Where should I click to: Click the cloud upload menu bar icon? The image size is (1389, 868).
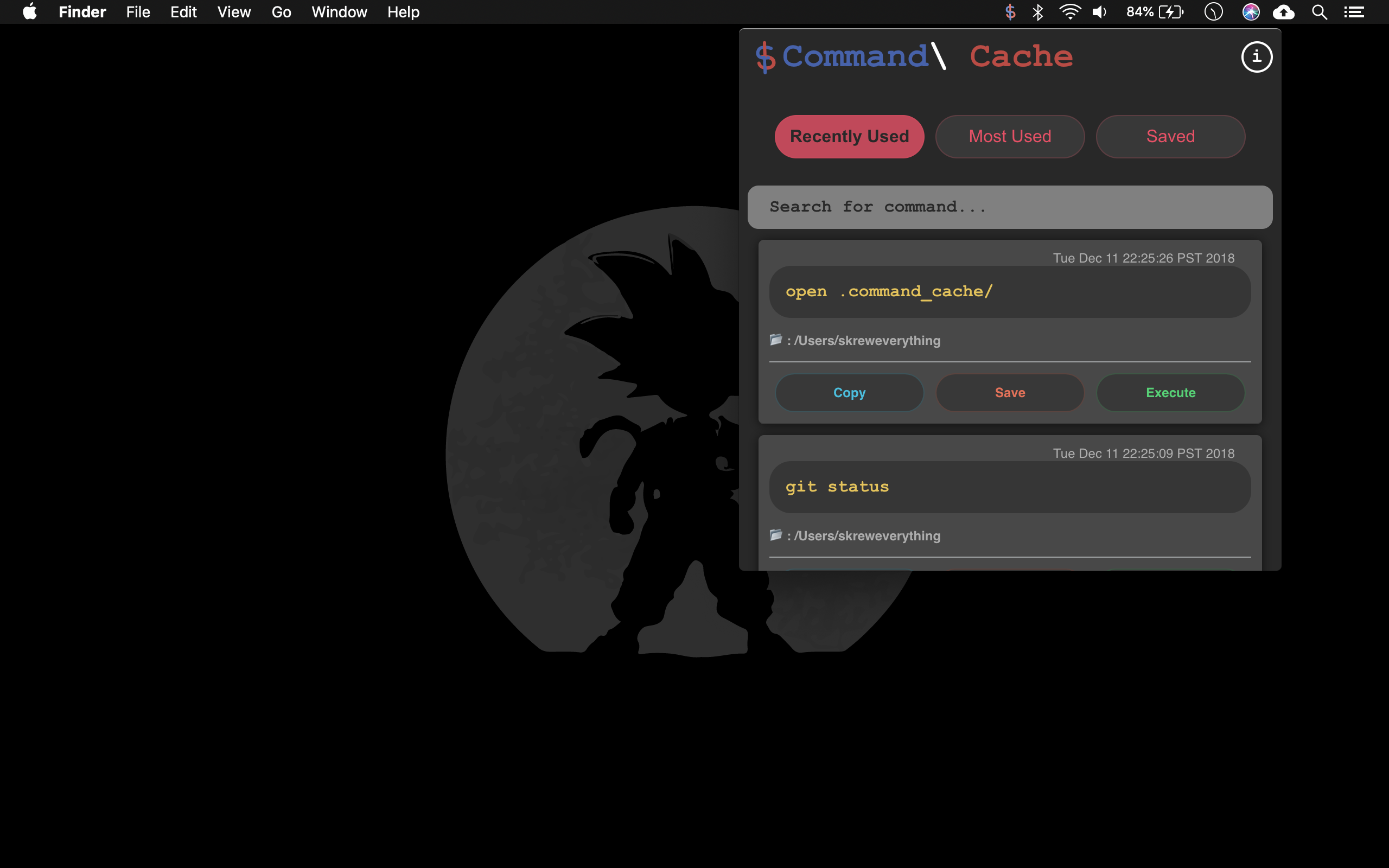coord(1284,12)
